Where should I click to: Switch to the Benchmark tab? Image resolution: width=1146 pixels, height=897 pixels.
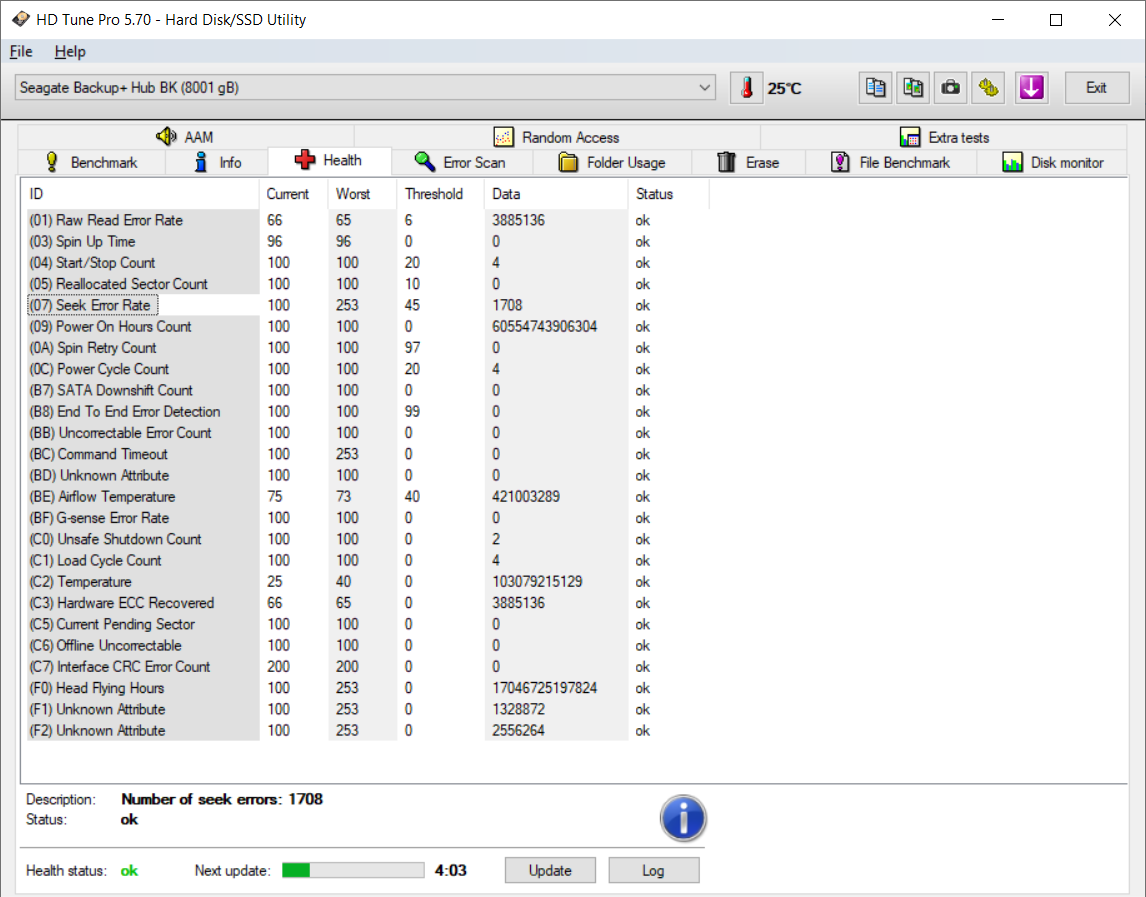(x=92, y=162)
